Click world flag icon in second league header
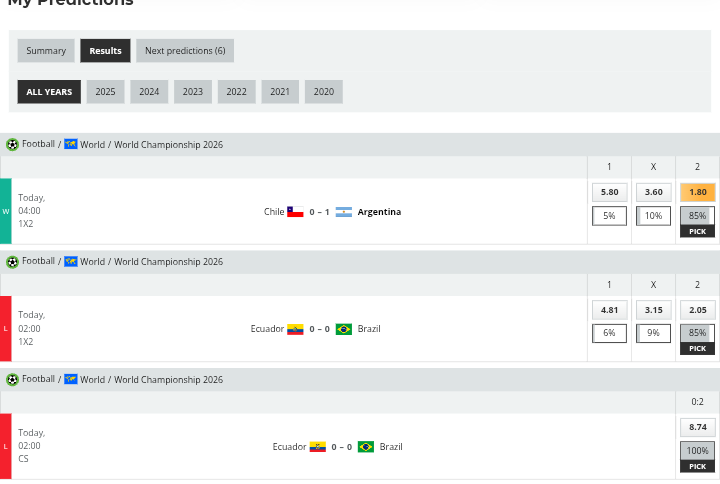The image size is (720, 484). tap(71, 262)
